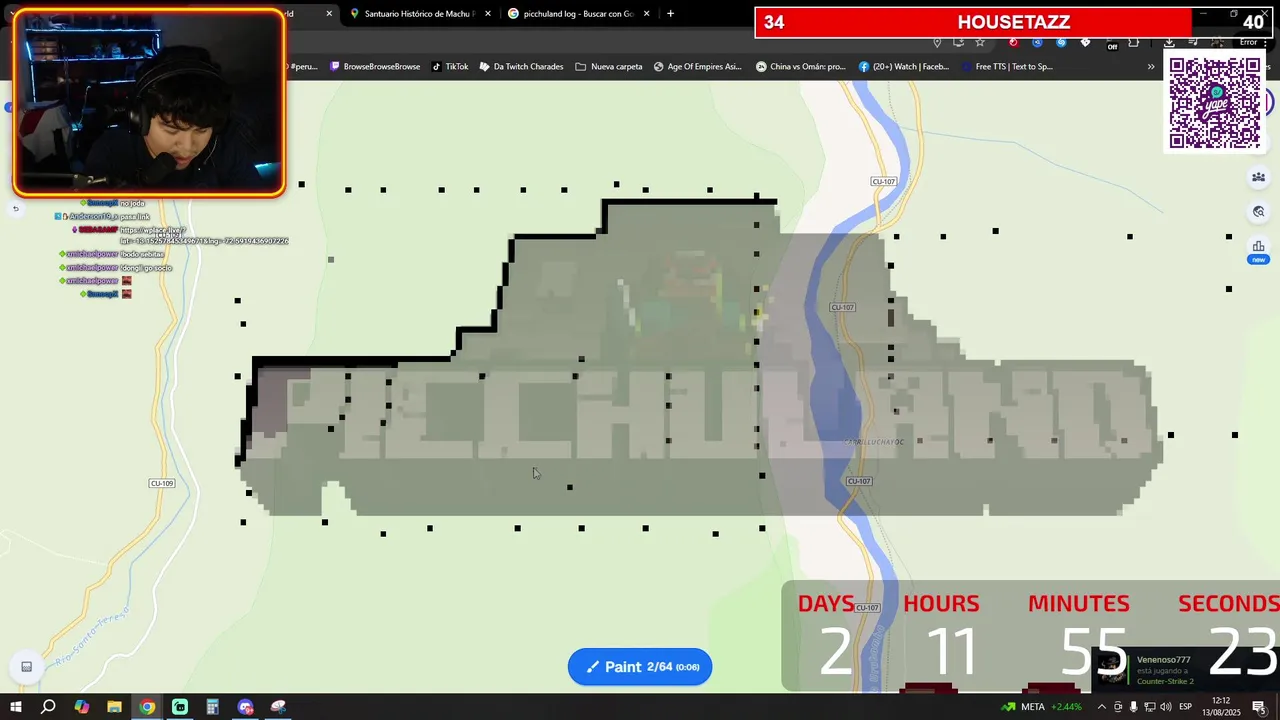The image size is (1280, 720).
Task: Close the picchuland log tab
Action: [647, 14]
